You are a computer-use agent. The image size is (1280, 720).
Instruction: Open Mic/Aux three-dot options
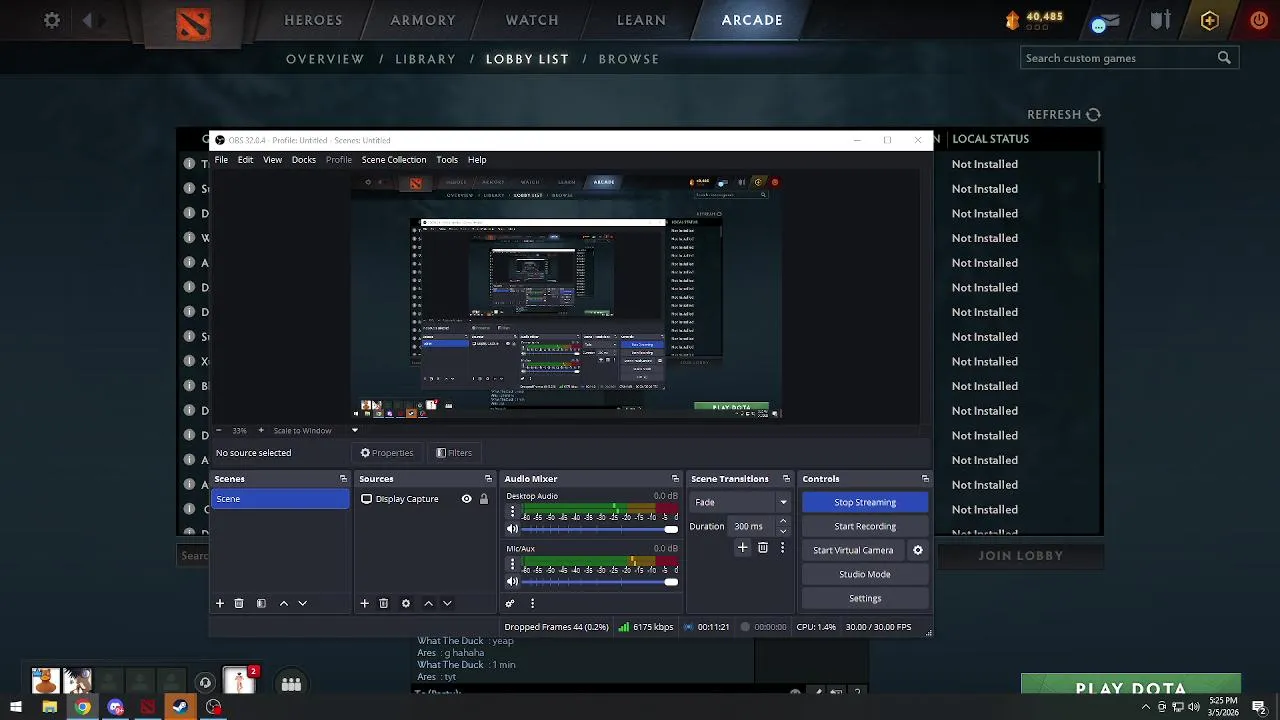point(513,565)
